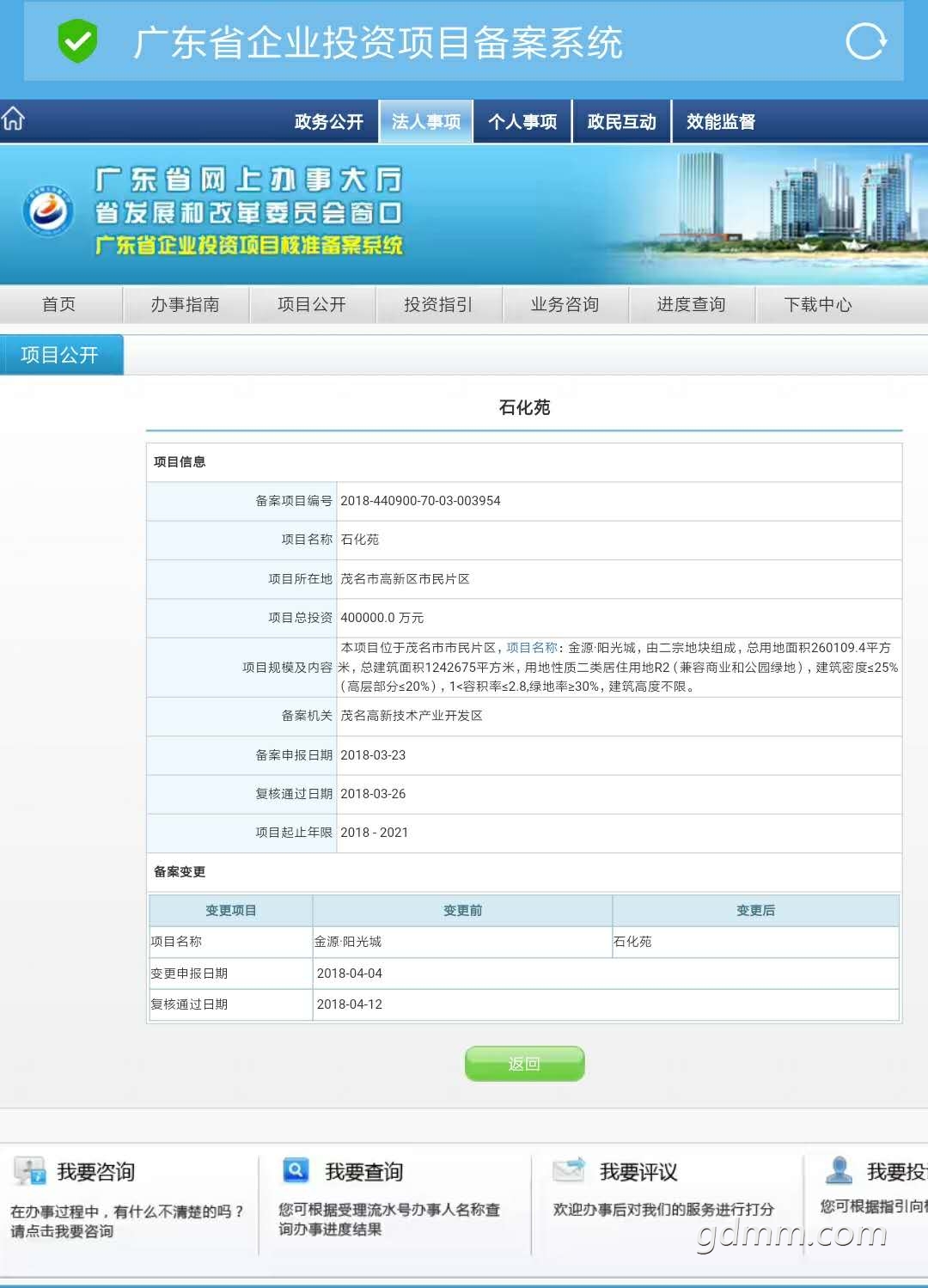Click the change application date 2018-04-04
Screen dimensions: 928x1288
tap(350, 974)
